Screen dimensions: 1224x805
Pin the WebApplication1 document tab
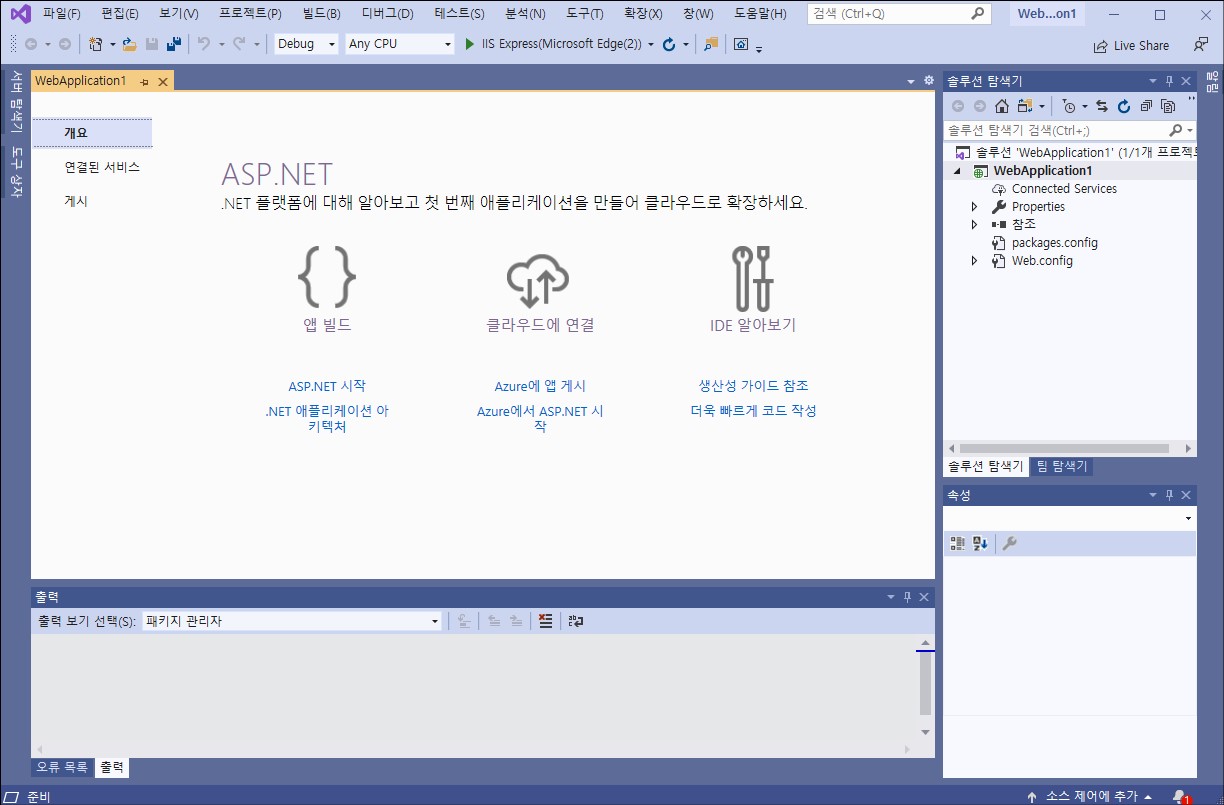click(x=145, y=81)
